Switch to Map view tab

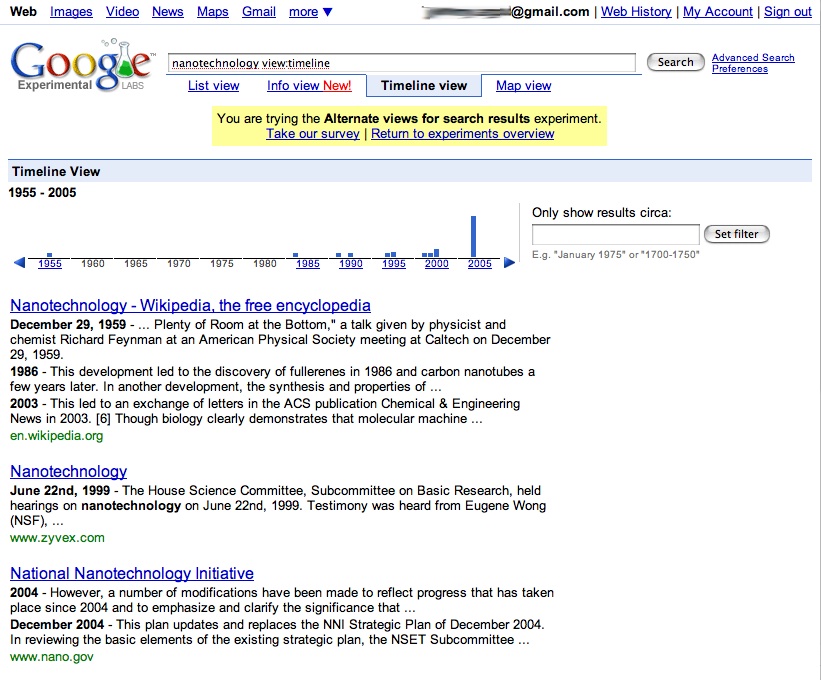[524, 85]
